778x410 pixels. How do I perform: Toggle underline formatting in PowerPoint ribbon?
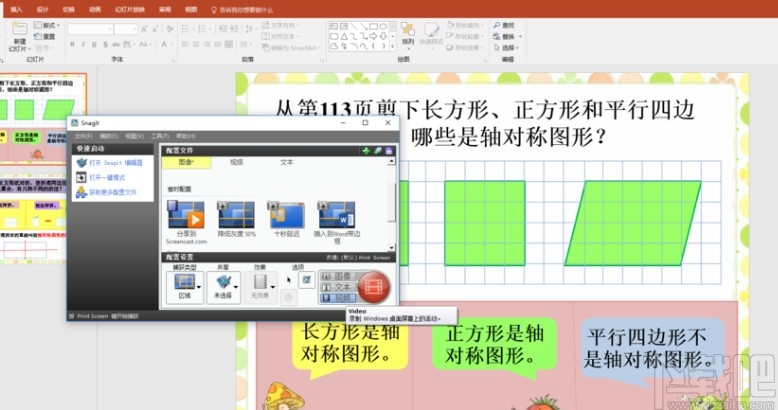click(x=94, y=44)
